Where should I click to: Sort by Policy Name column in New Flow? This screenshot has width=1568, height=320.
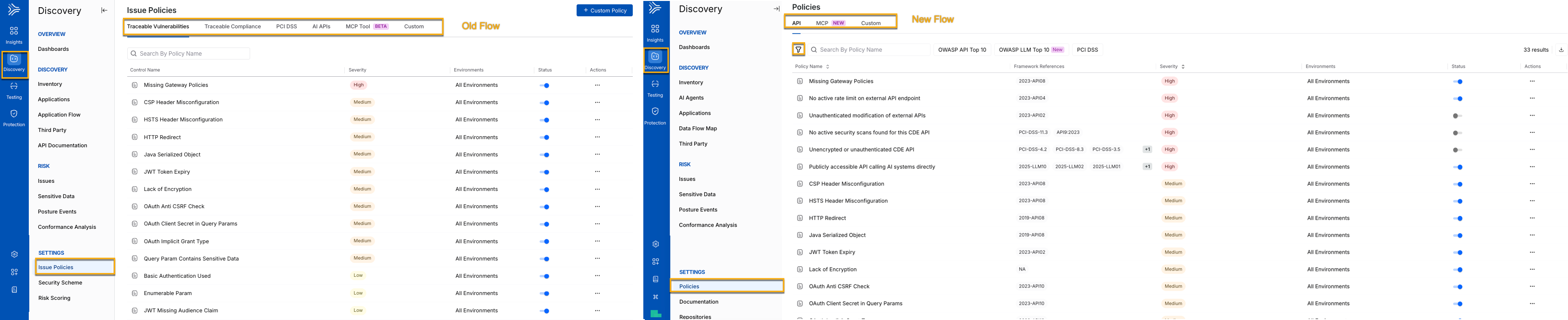(811, 66)
